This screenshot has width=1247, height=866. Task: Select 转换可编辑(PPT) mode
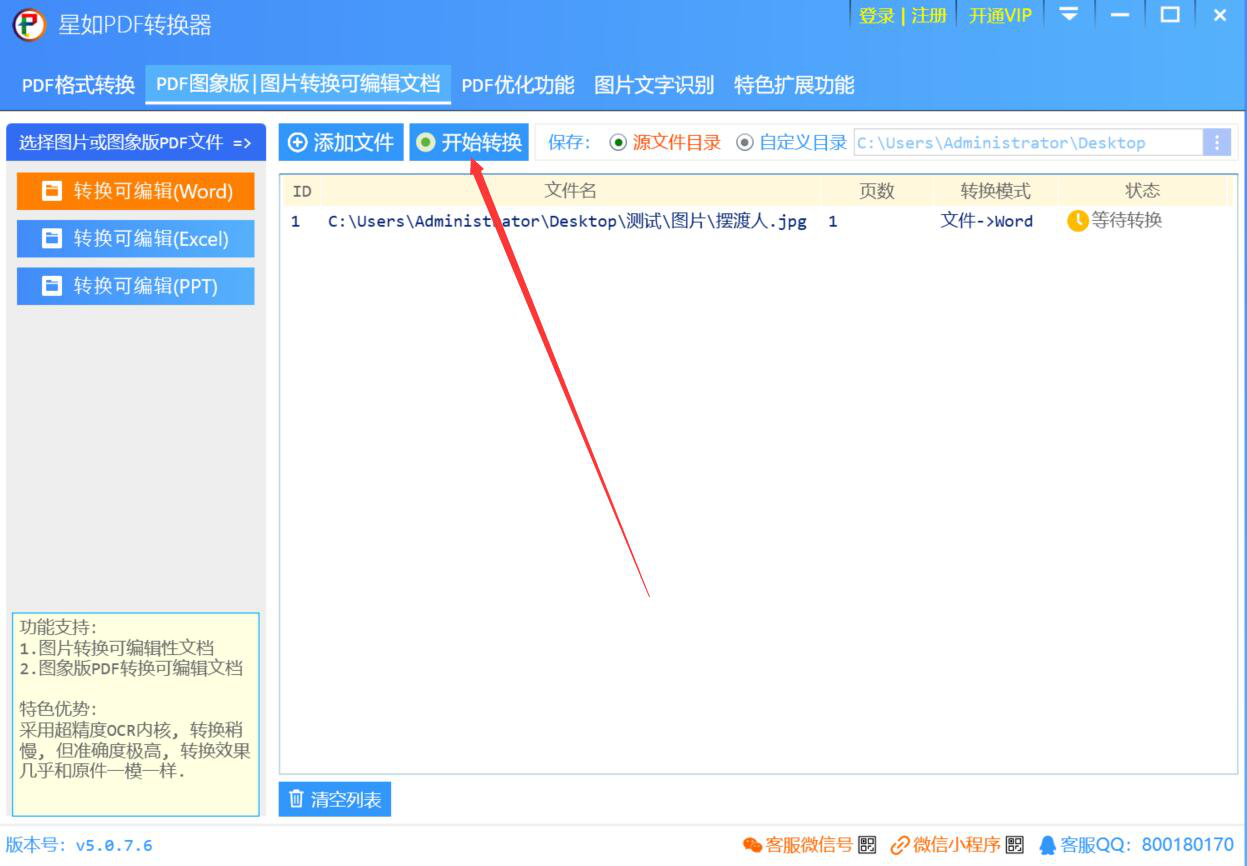point(136,286)
